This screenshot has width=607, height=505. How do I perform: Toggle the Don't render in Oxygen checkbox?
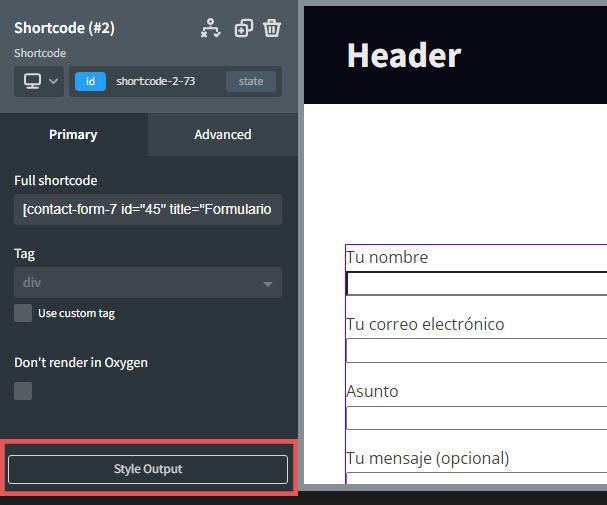tap(23, 391)
